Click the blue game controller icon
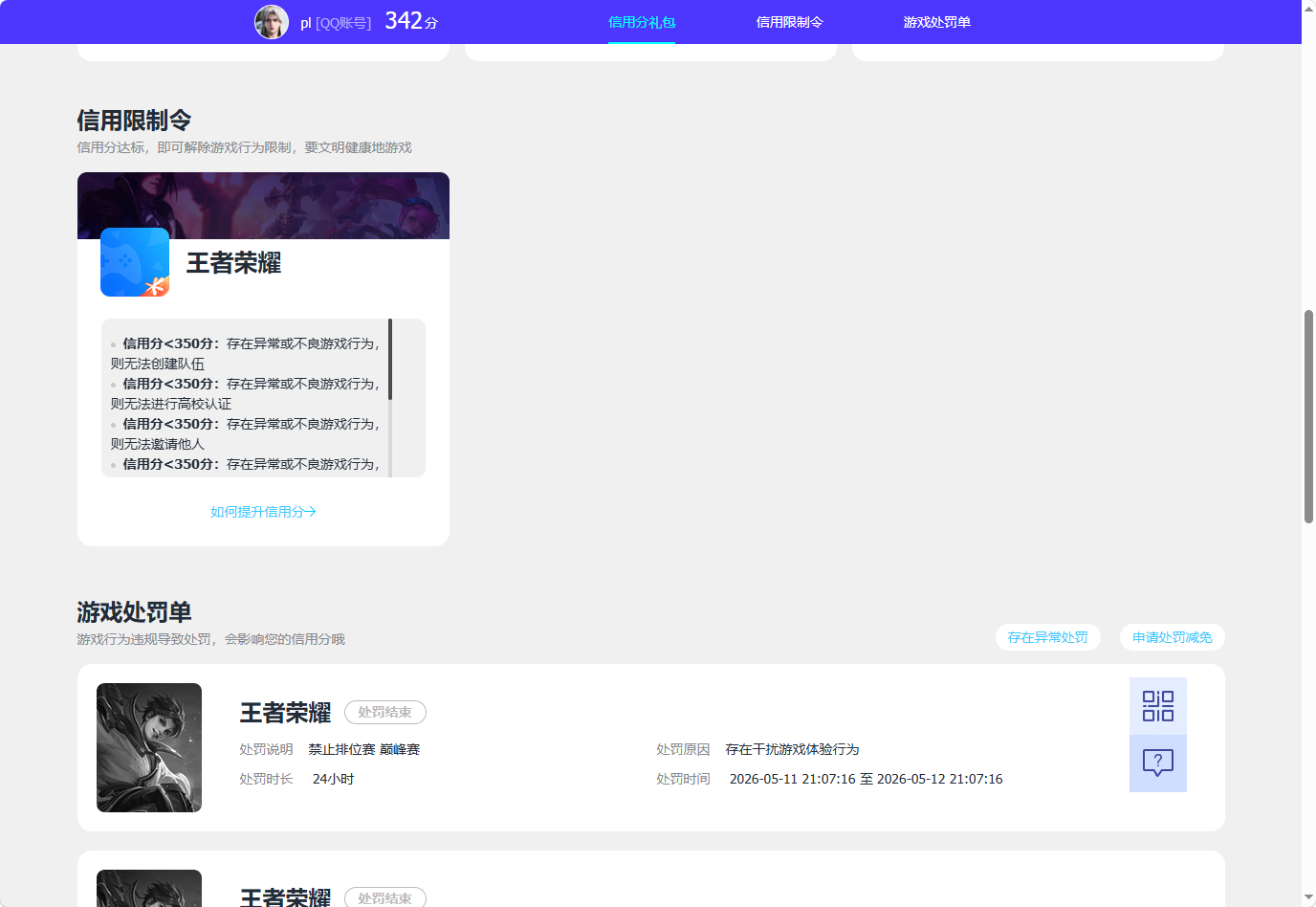This screenshot has height=907, width=1316. pyautogui.click(x=135, y=262)
